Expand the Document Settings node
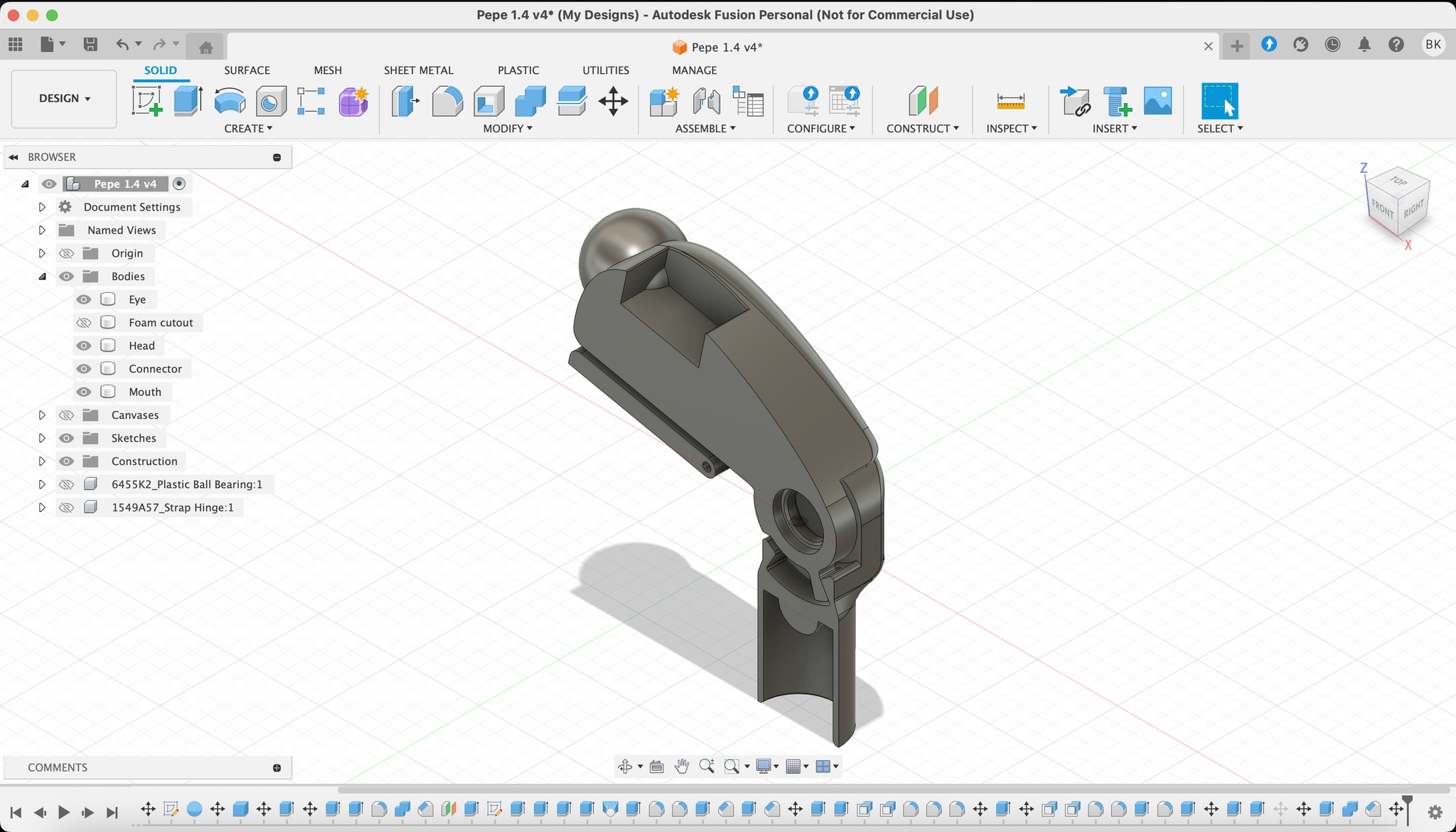 (x=41, y=207)
